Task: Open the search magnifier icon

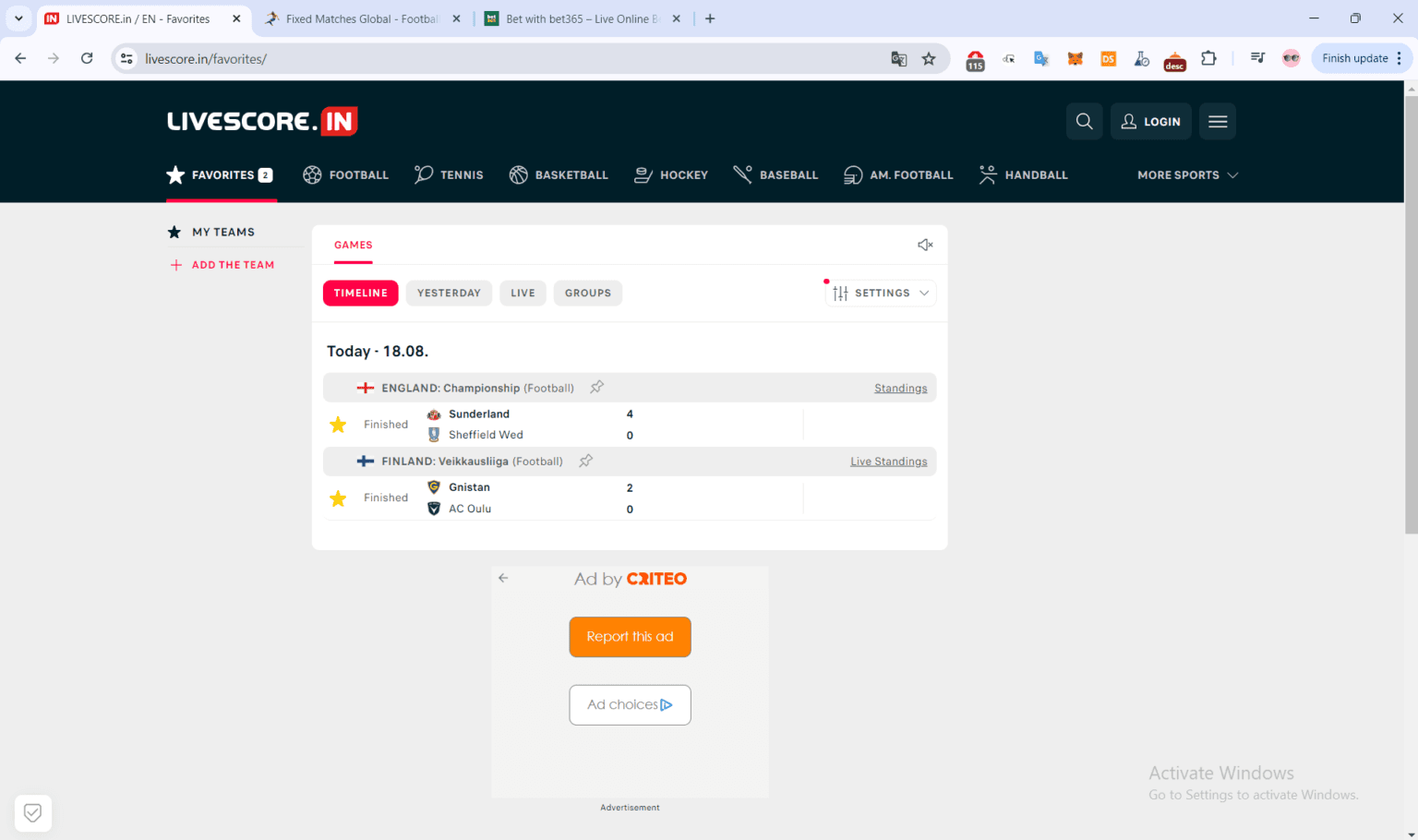Action: point(1084,121)
